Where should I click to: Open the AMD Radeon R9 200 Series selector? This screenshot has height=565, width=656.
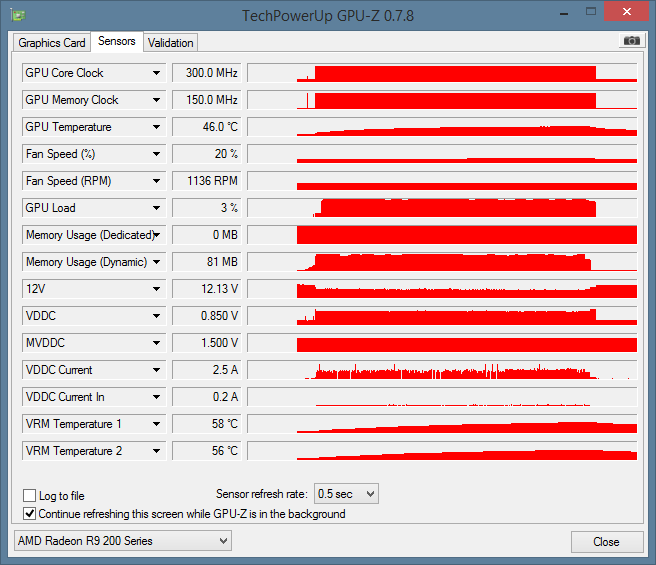[x=123, y=541]
